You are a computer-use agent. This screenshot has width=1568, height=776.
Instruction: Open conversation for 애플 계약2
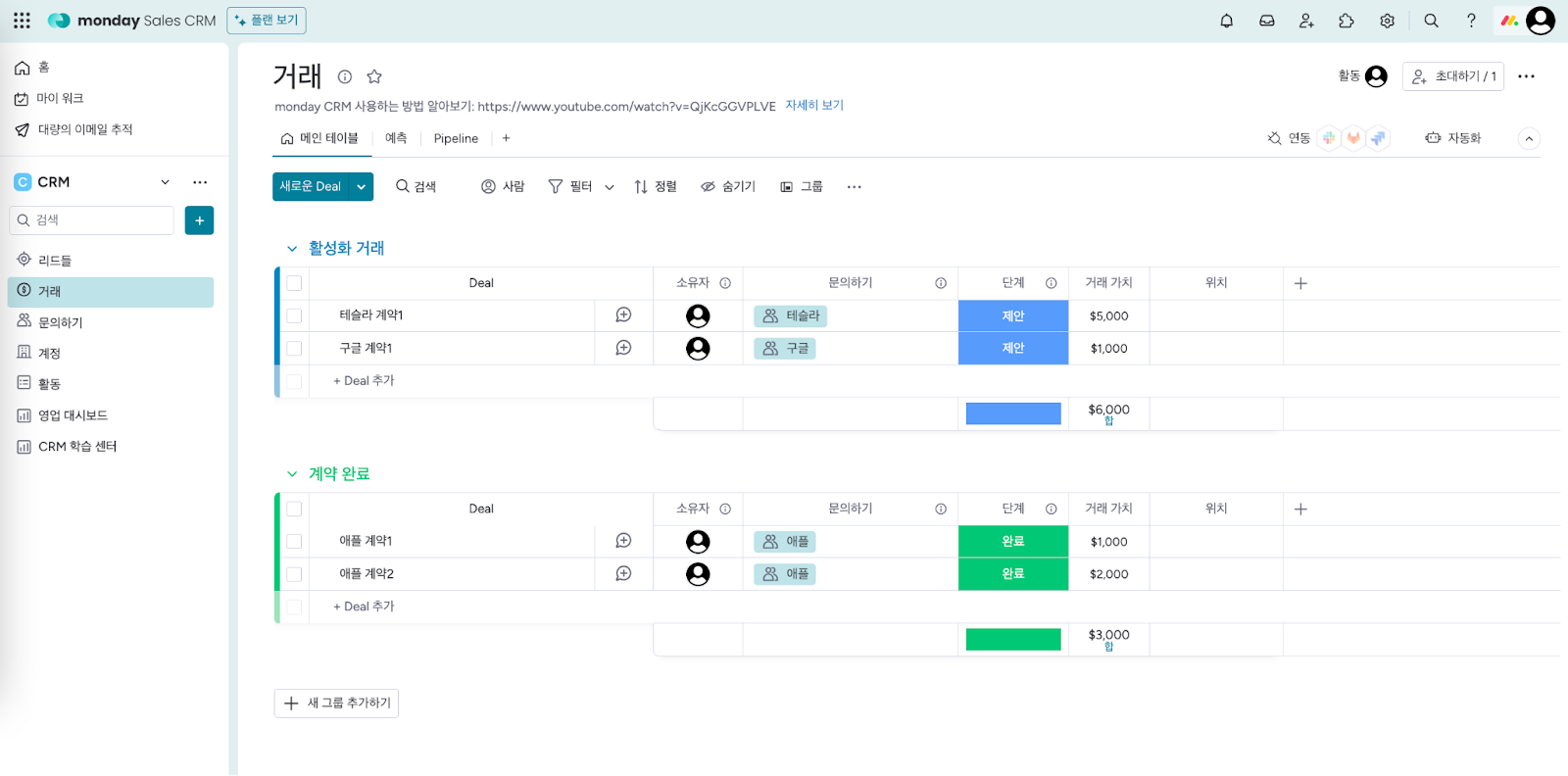[x=623, y=573]
